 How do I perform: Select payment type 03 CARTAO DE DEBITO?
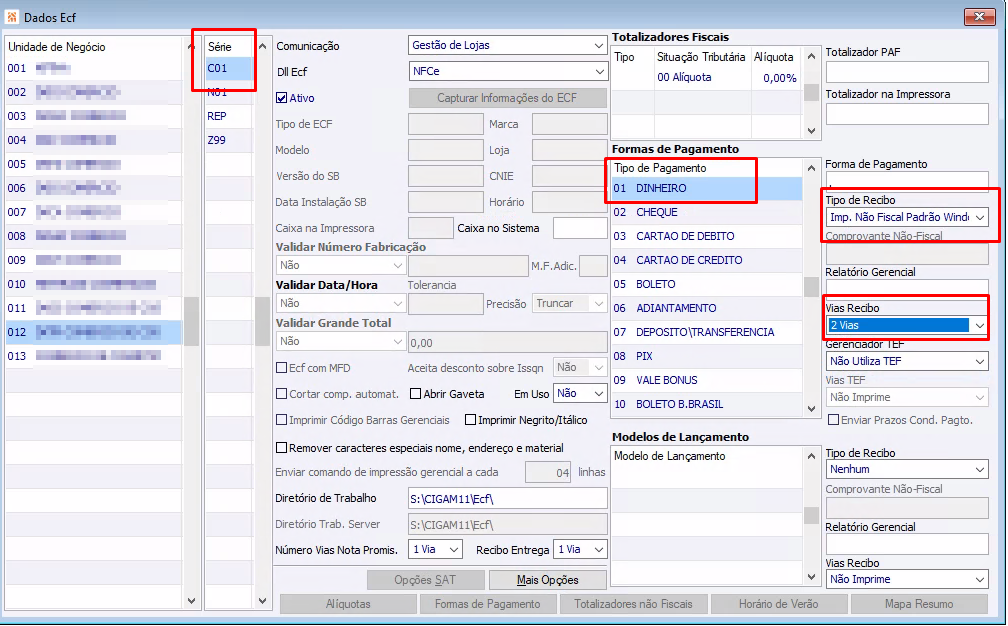coord(706,237)
